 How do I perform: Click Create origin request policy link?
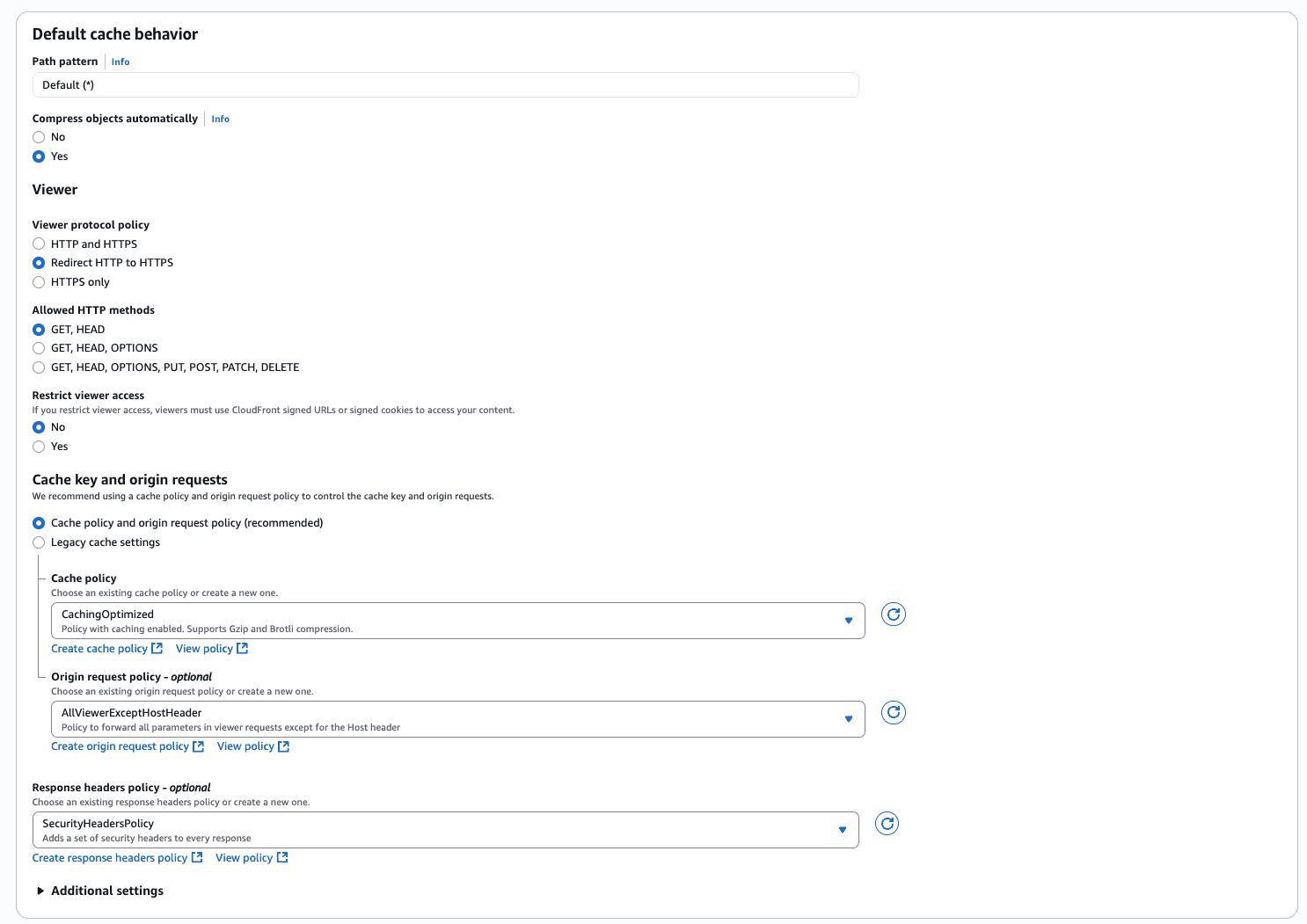pyautogui.click(x=120, y=746)
